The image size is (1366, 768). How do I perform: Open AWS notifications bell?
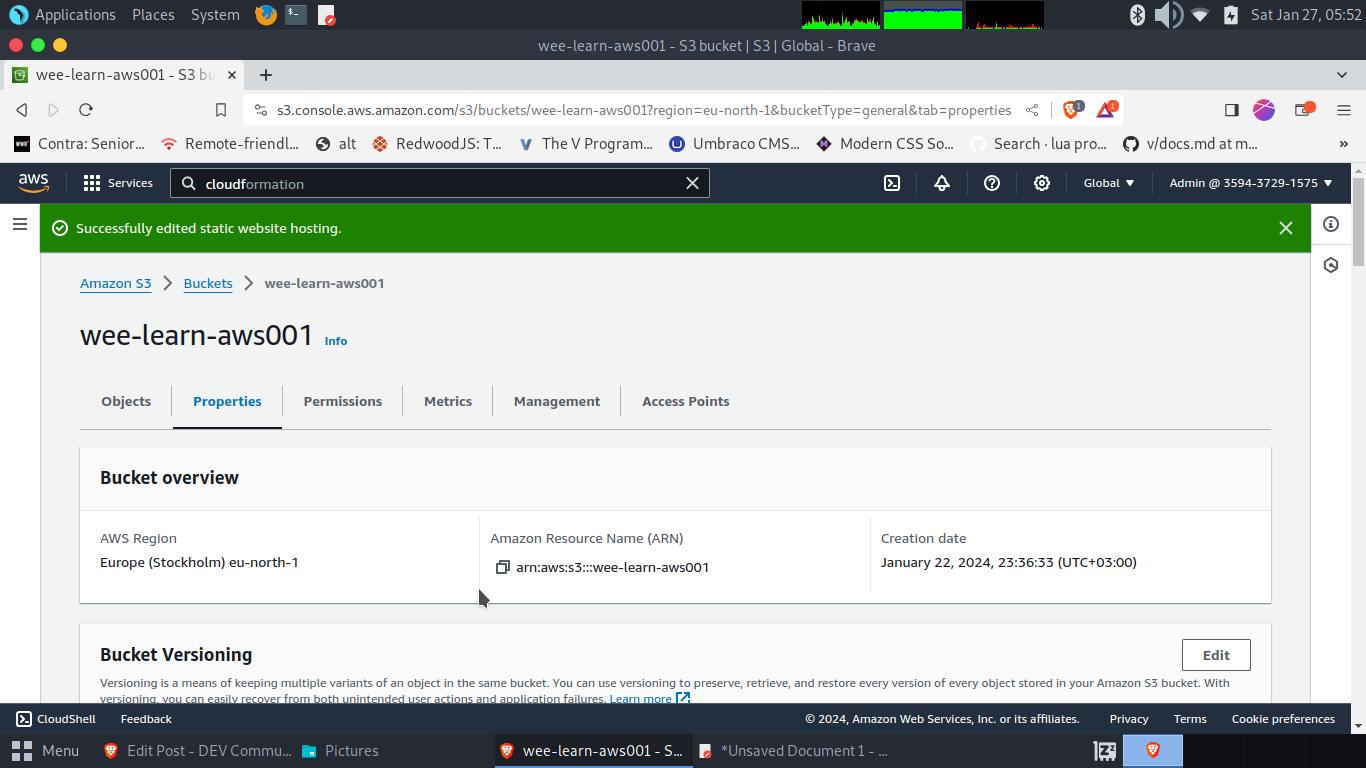(942, 183)
